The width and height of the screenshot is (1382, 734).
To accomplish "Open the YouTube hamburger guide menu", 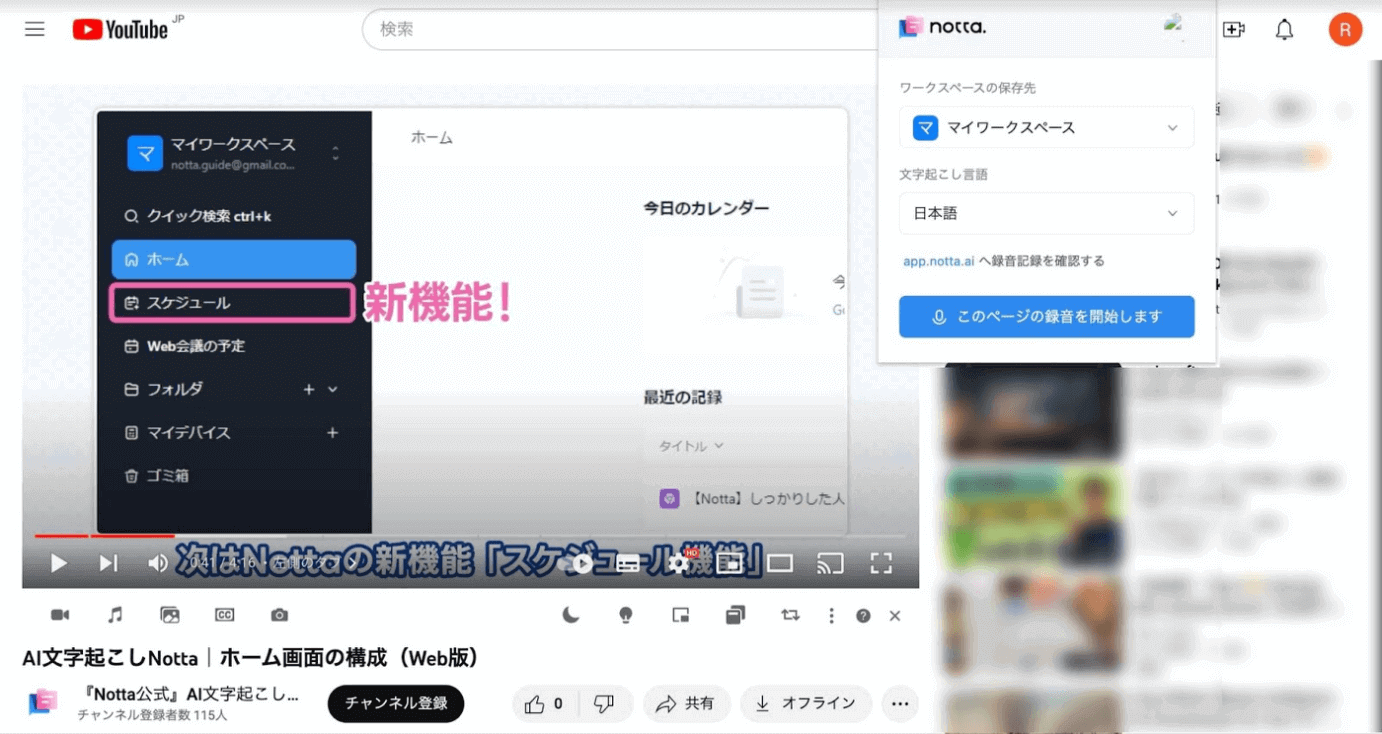I will pos(35,29).
